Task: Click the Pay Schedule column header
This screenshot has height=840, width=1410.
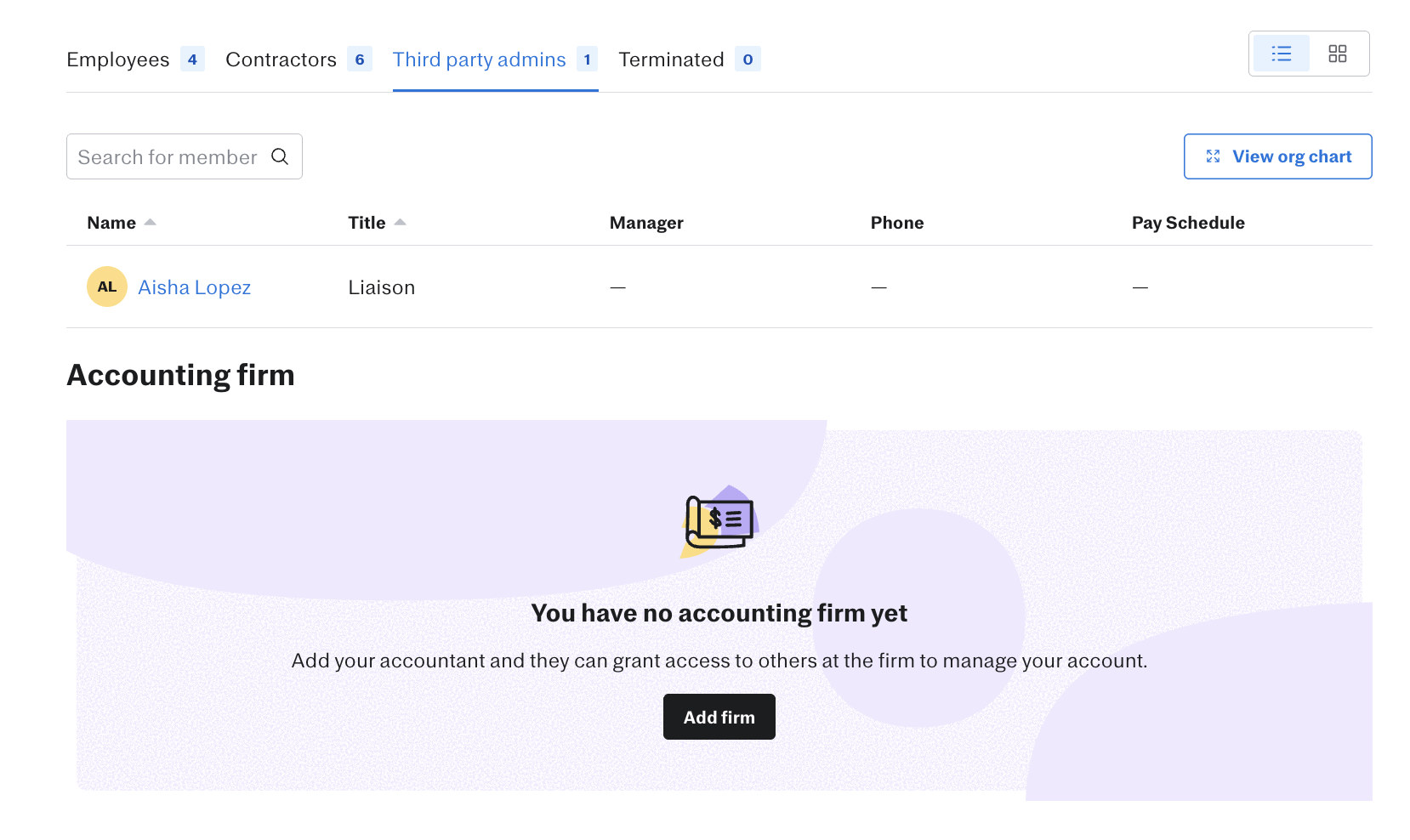Action: pyautogui.click(x=1187, y=223)
